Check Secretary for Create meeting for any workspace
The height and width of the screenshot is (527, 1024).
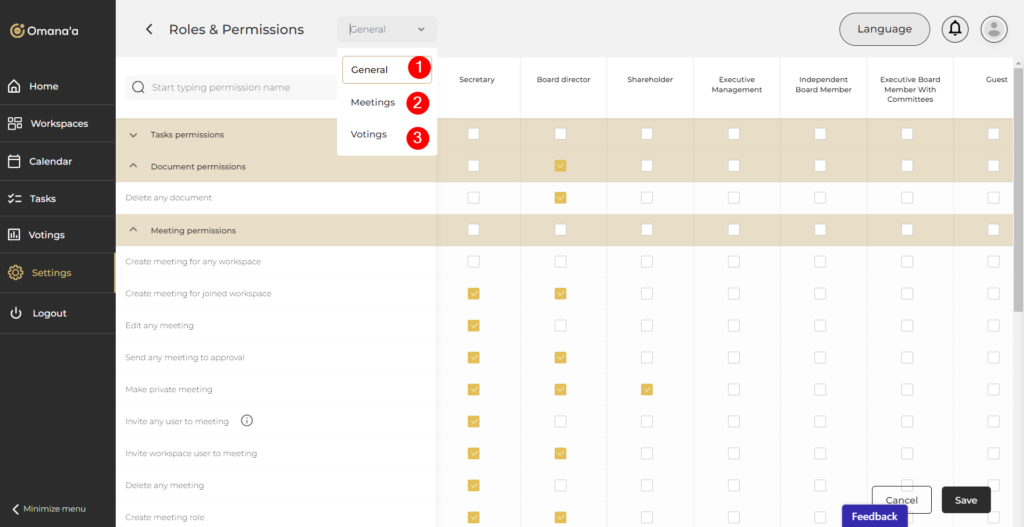click(473, 262)
